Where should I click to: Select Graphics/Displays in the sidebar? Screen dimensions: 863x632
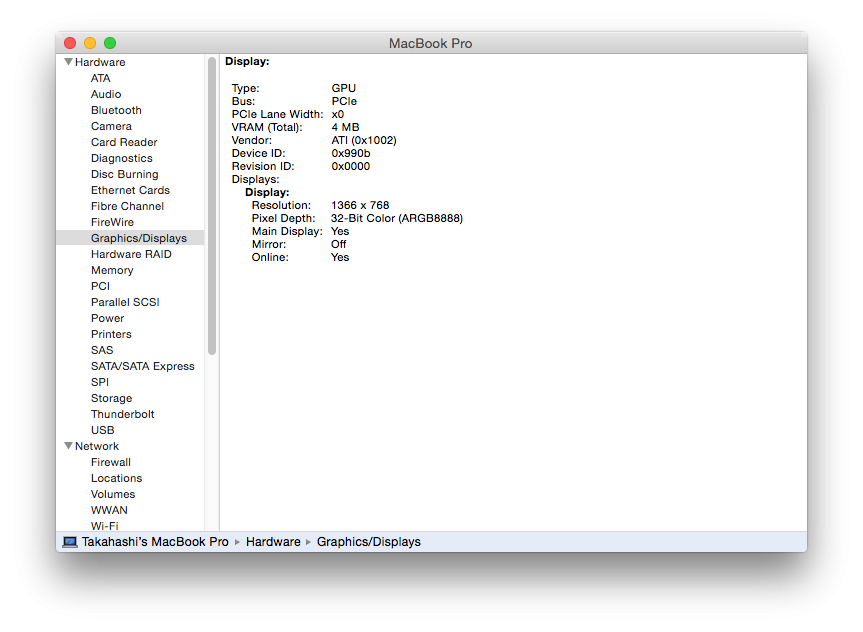138,238
